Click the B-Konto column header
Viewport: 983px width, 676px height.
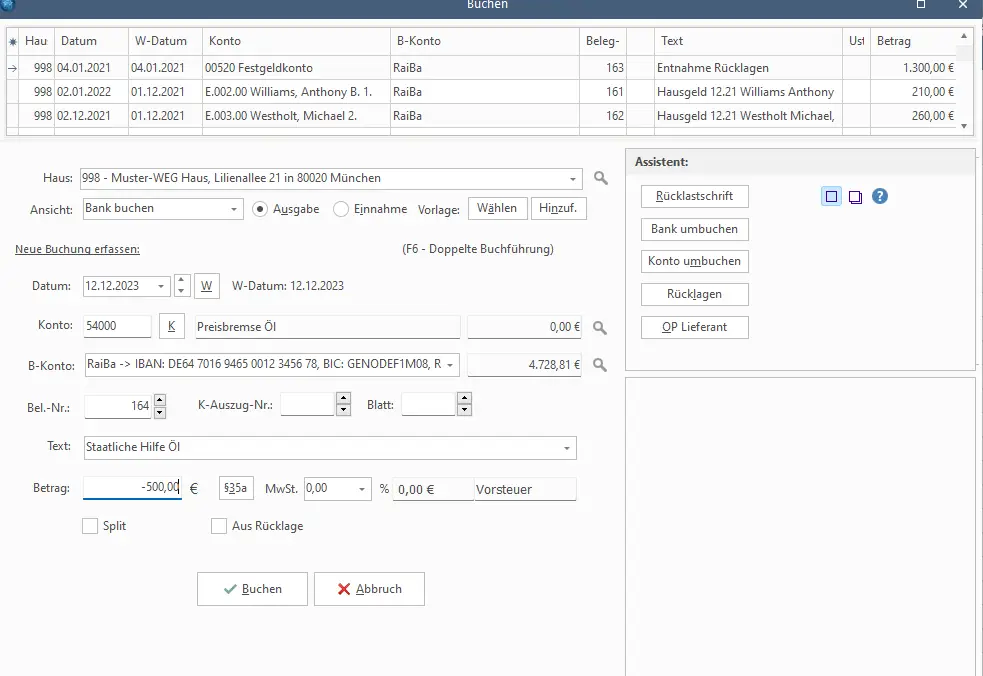click(485, 41)
